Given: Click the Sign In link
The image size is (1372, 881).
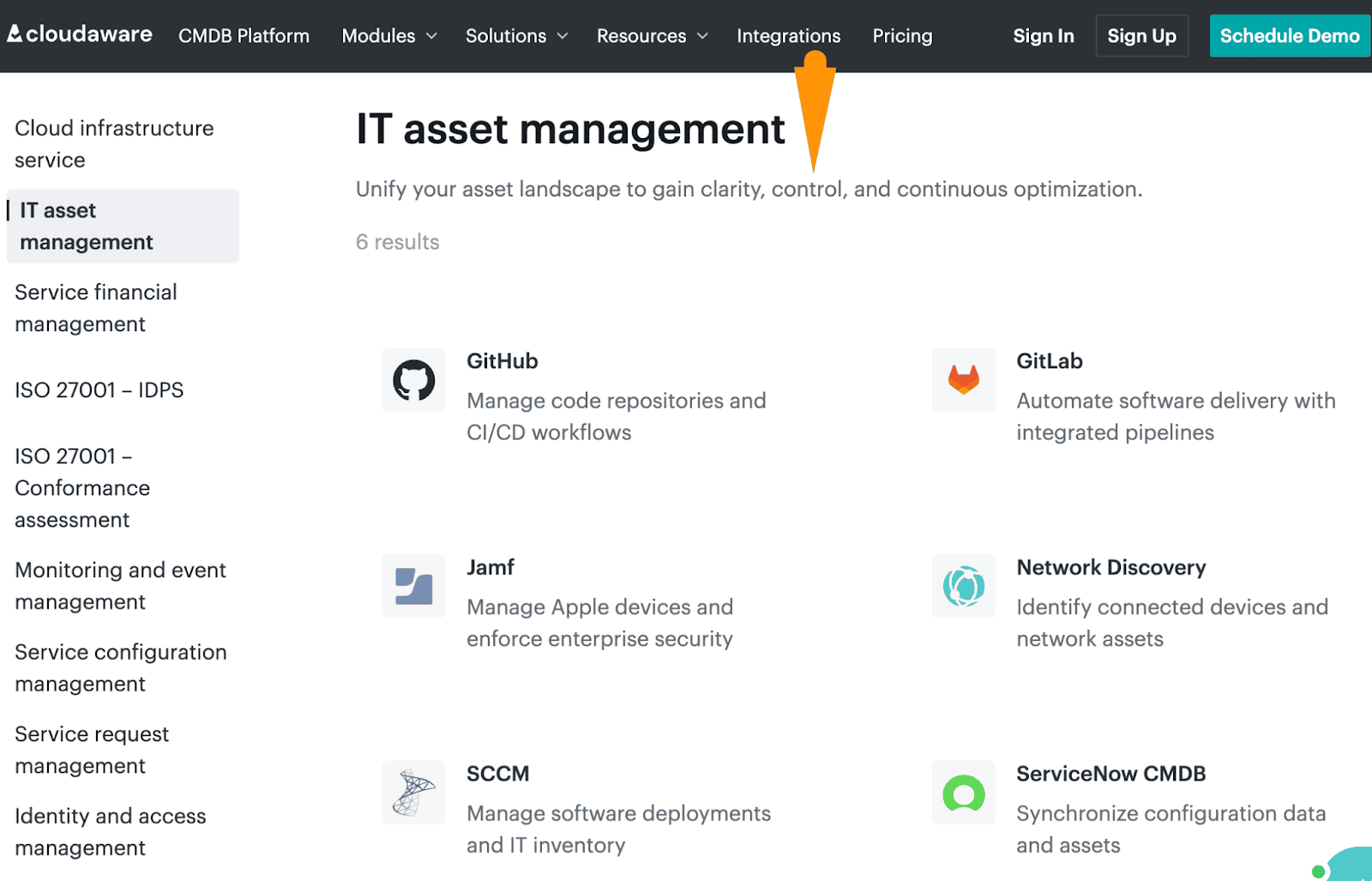Looking at the screenshot, I should click(x=1043, y=35).
